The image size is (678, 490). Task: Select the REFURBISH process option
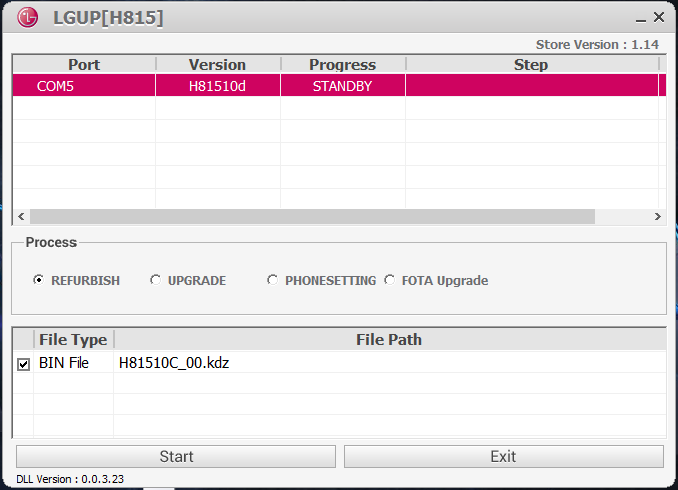(39, 281)
